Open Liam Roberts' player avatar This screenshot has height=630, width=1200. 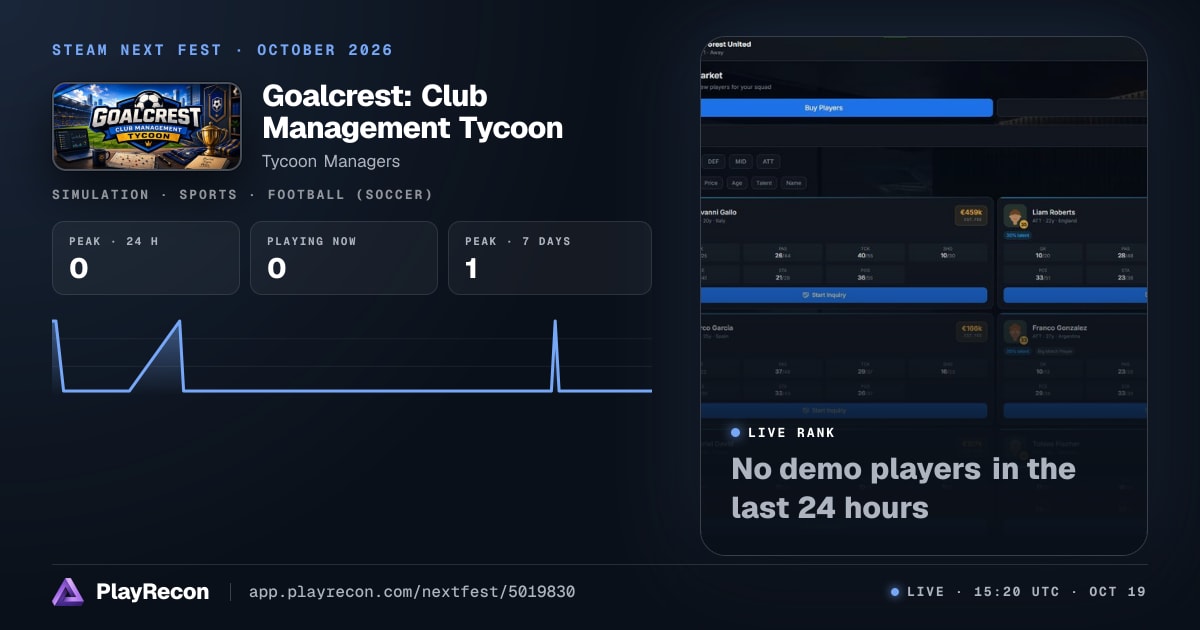pos(1015,217)
